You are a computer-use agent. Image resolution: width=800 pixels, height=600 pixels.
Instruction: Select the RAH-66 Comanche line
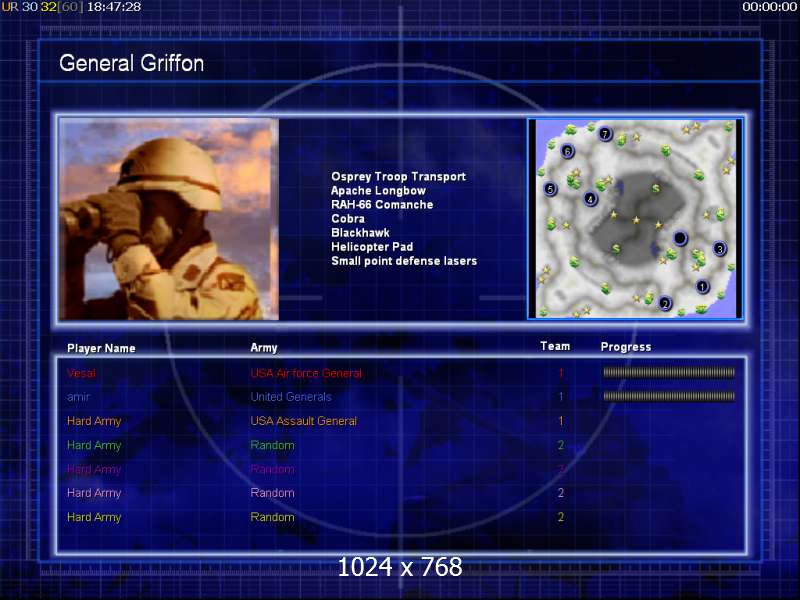(382, 205)
